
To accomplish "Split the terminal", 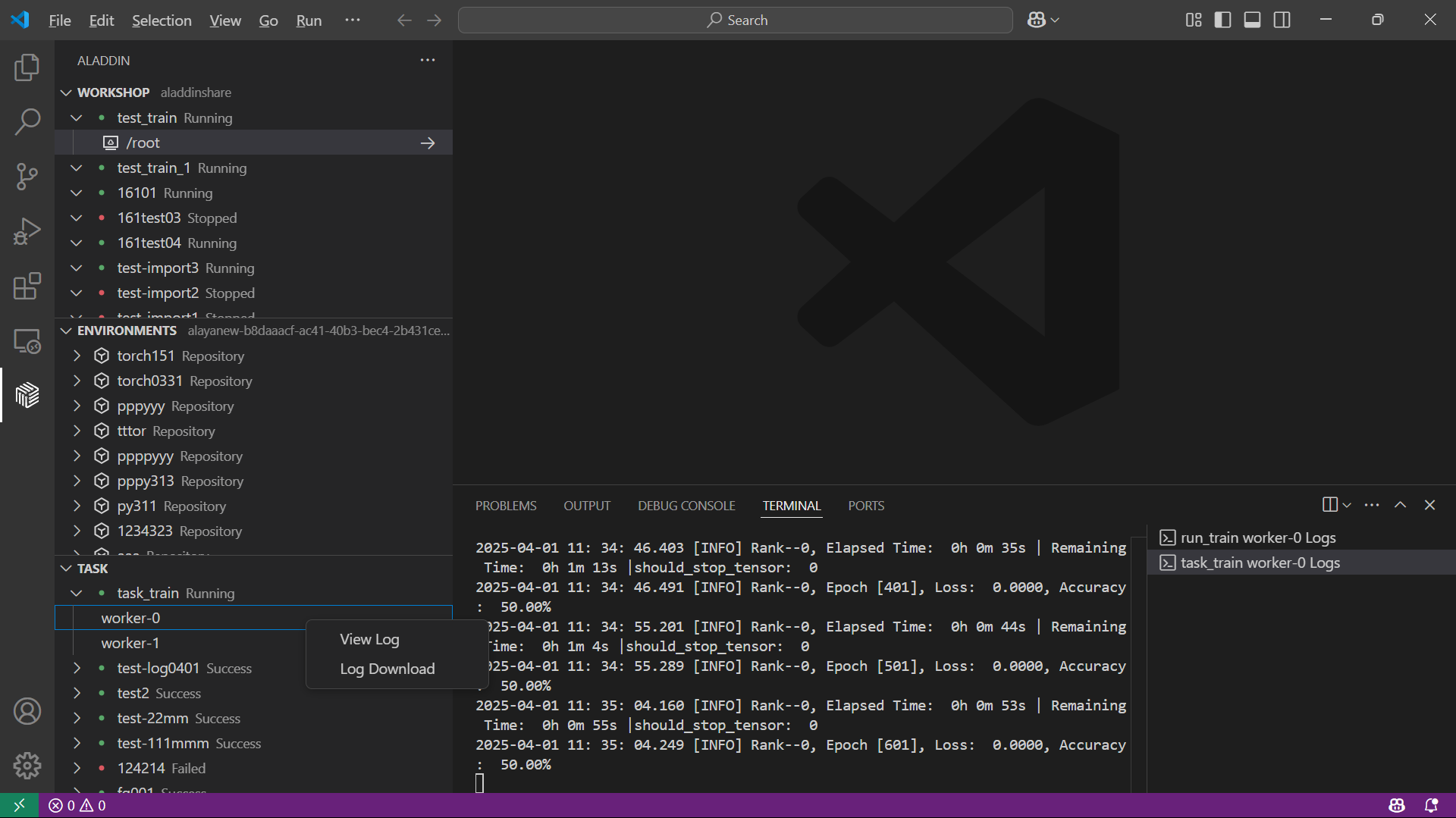I will click(1329, 505).
